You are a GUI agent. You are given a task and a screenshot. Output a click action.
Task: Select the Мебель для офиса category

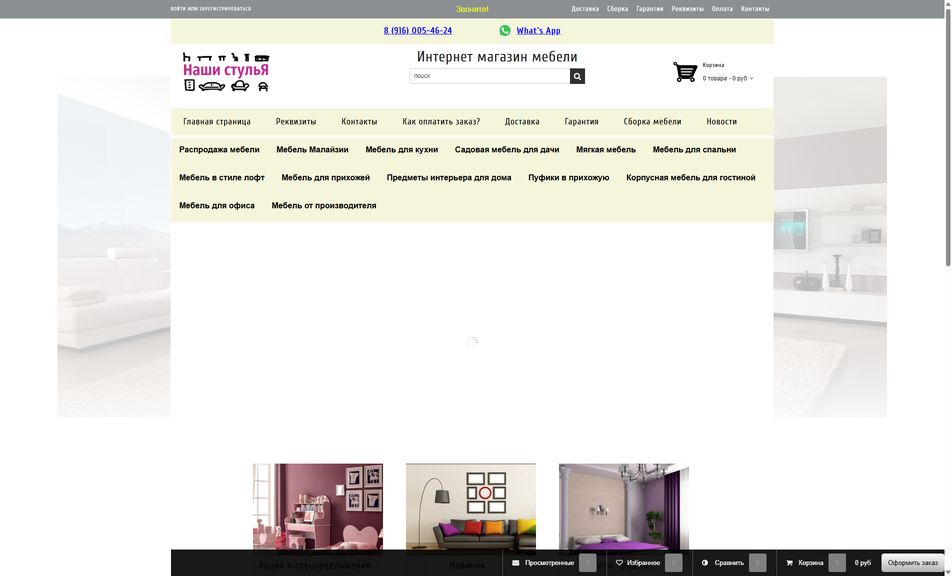click(x=217, y=205)
